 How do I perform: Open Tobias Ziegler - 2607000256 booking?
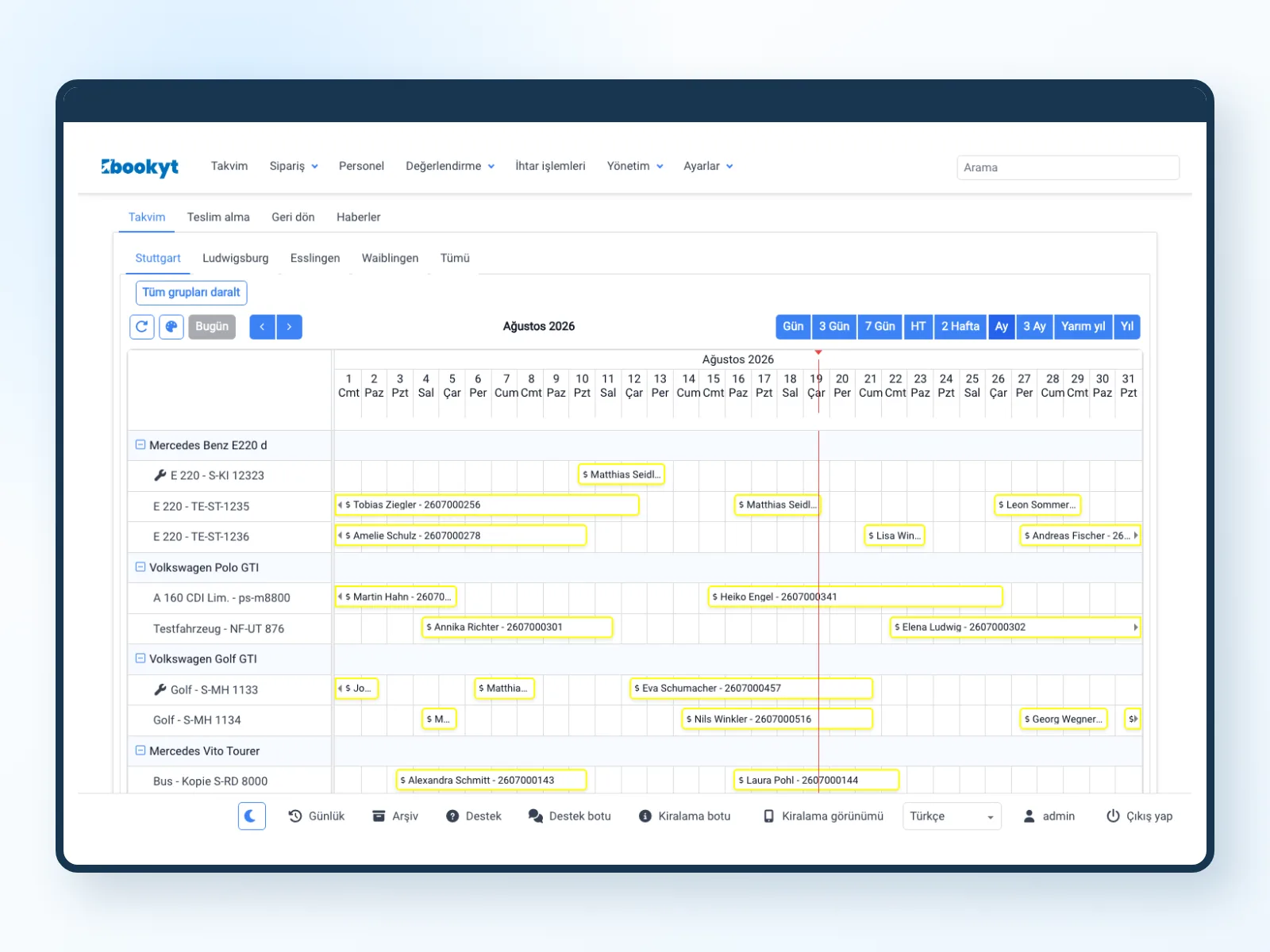487,505
